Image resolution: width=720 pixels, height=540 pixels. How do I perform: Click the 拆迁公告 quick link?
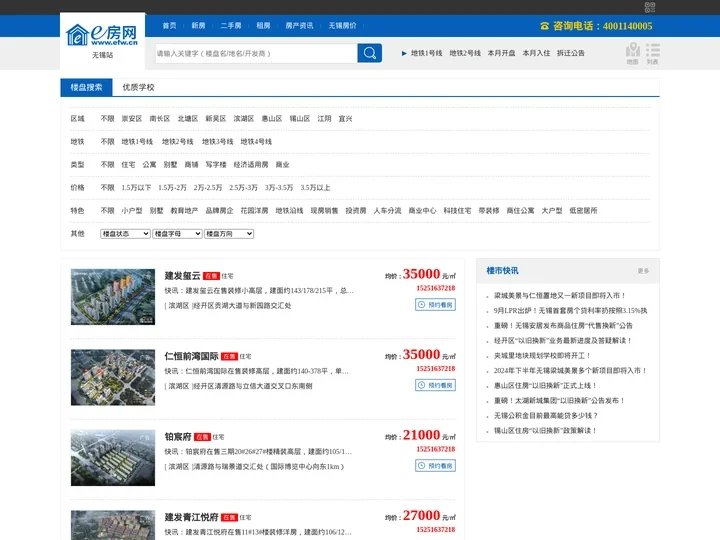(571, 53)
